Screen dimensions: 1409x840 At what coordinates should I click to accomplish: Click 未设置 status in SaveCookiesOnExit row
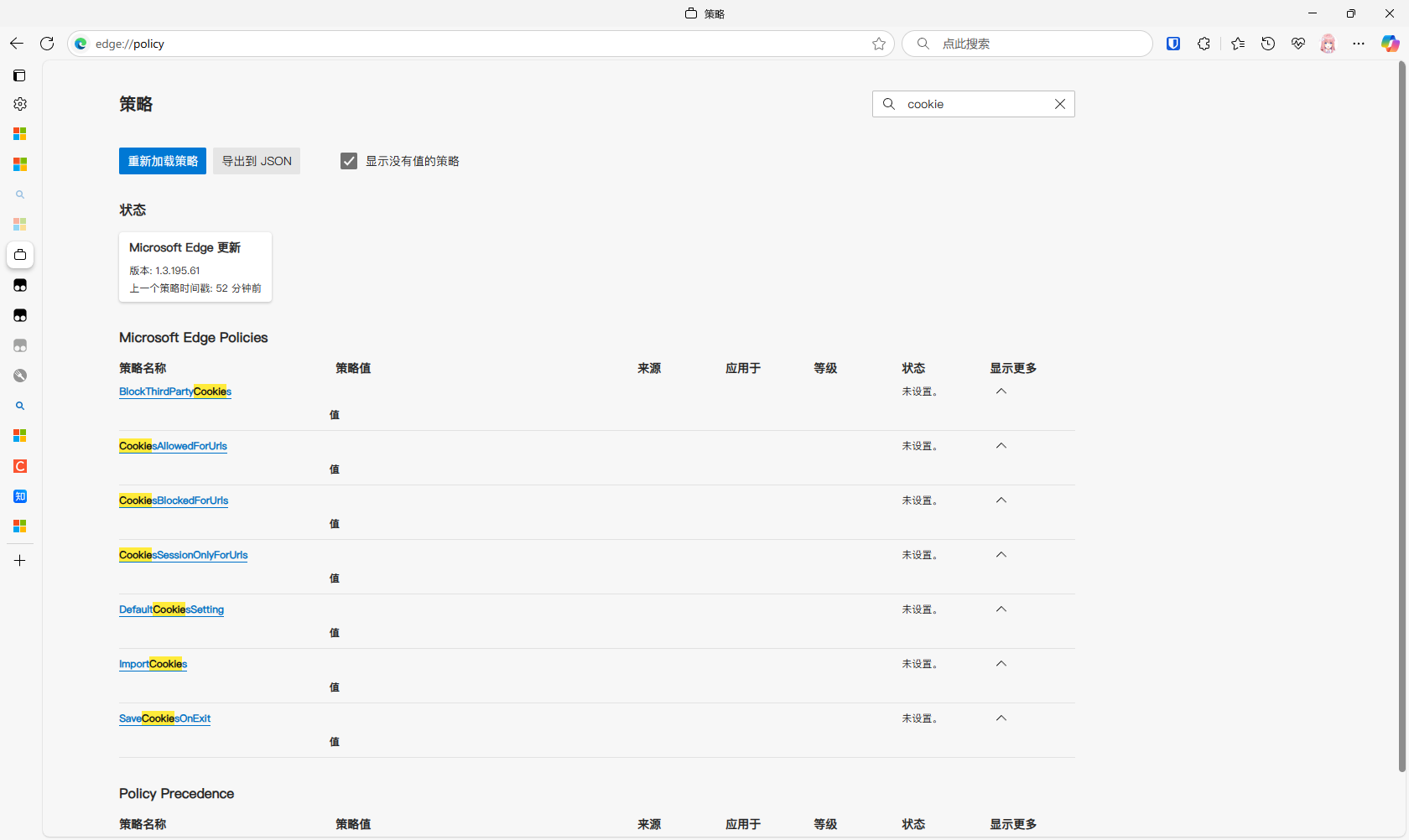(x=919, y=718)
